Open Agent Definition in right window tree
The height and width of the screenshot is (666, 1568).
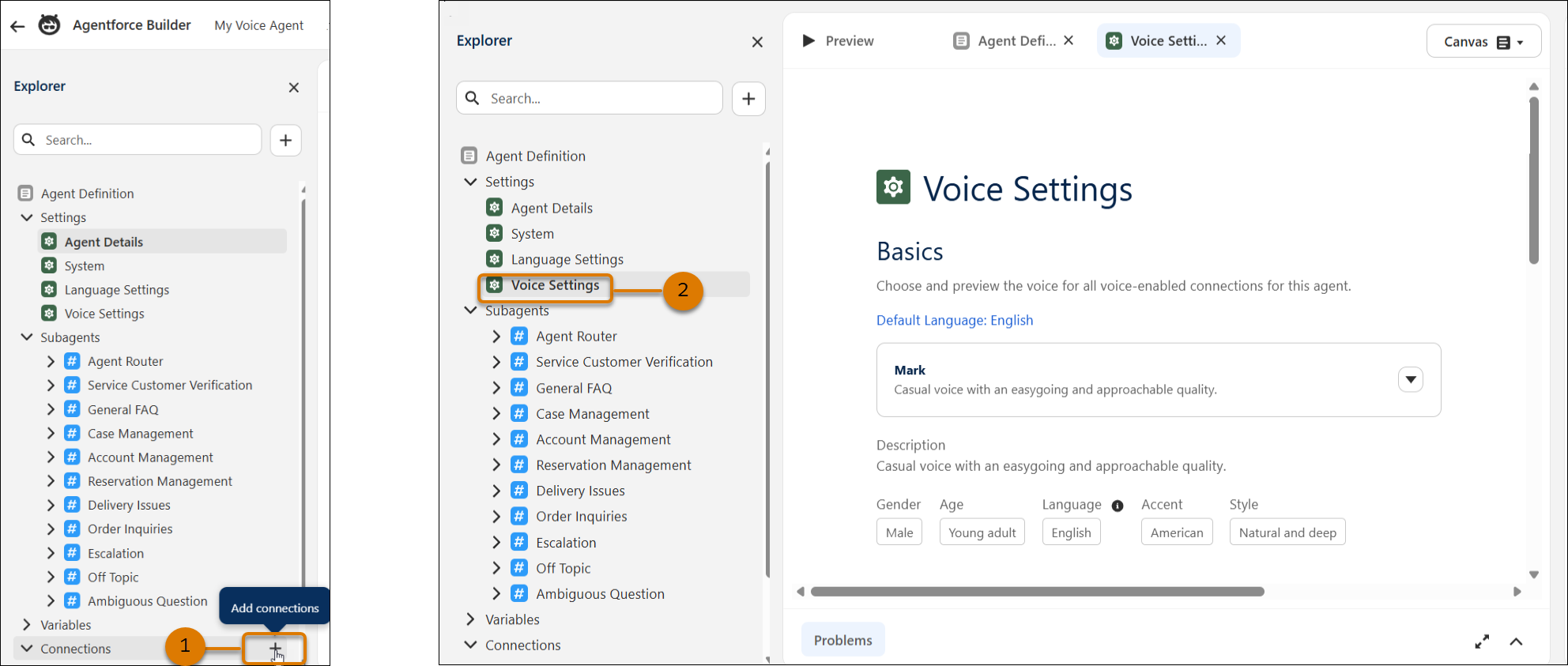click(x=535, y=156)
